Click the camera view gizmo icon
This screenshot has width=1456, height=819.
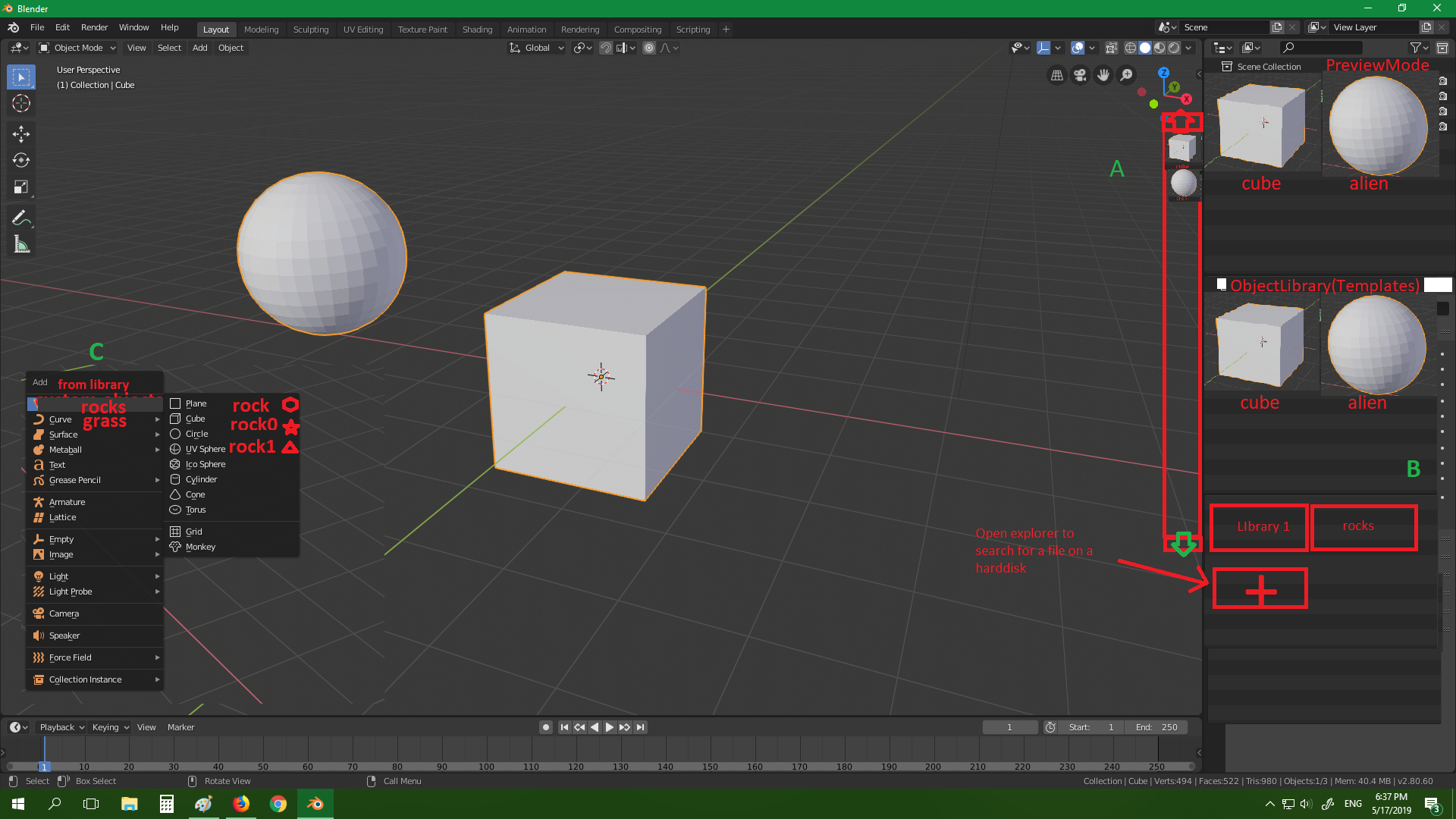click(1080, 75)
